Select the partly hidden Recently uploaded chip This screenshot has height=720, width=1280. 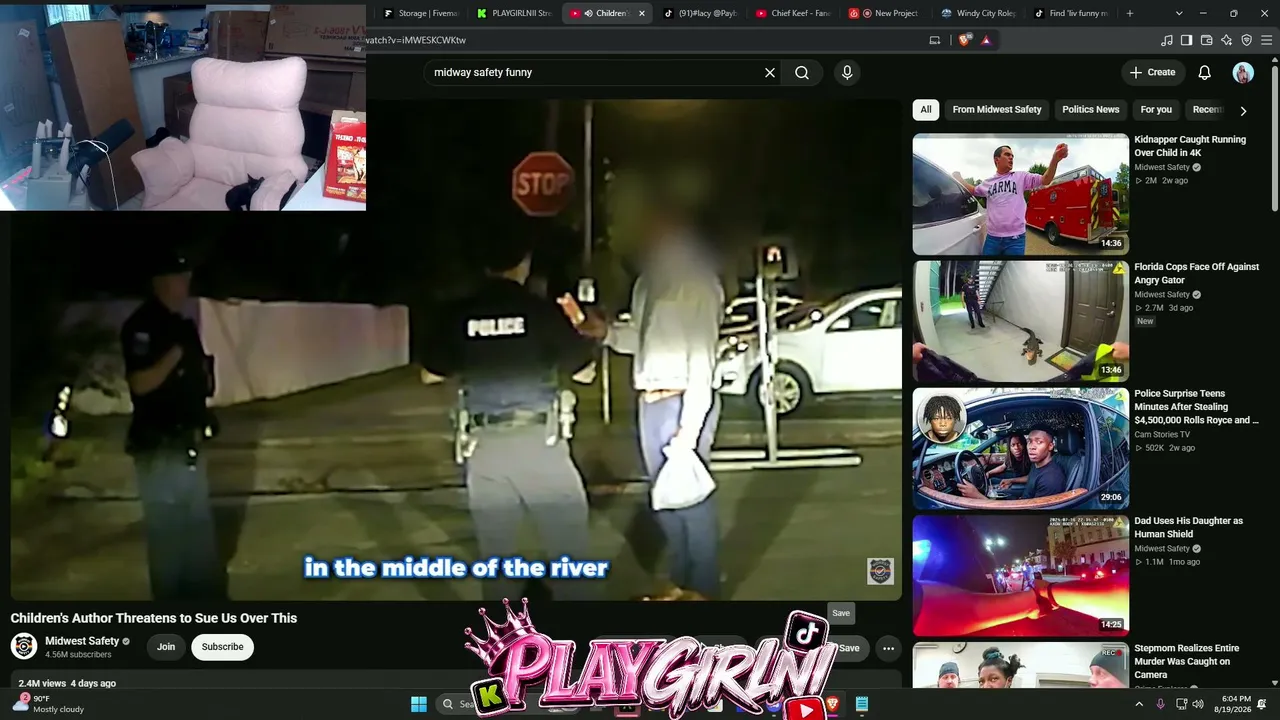tap(1206, 110)
